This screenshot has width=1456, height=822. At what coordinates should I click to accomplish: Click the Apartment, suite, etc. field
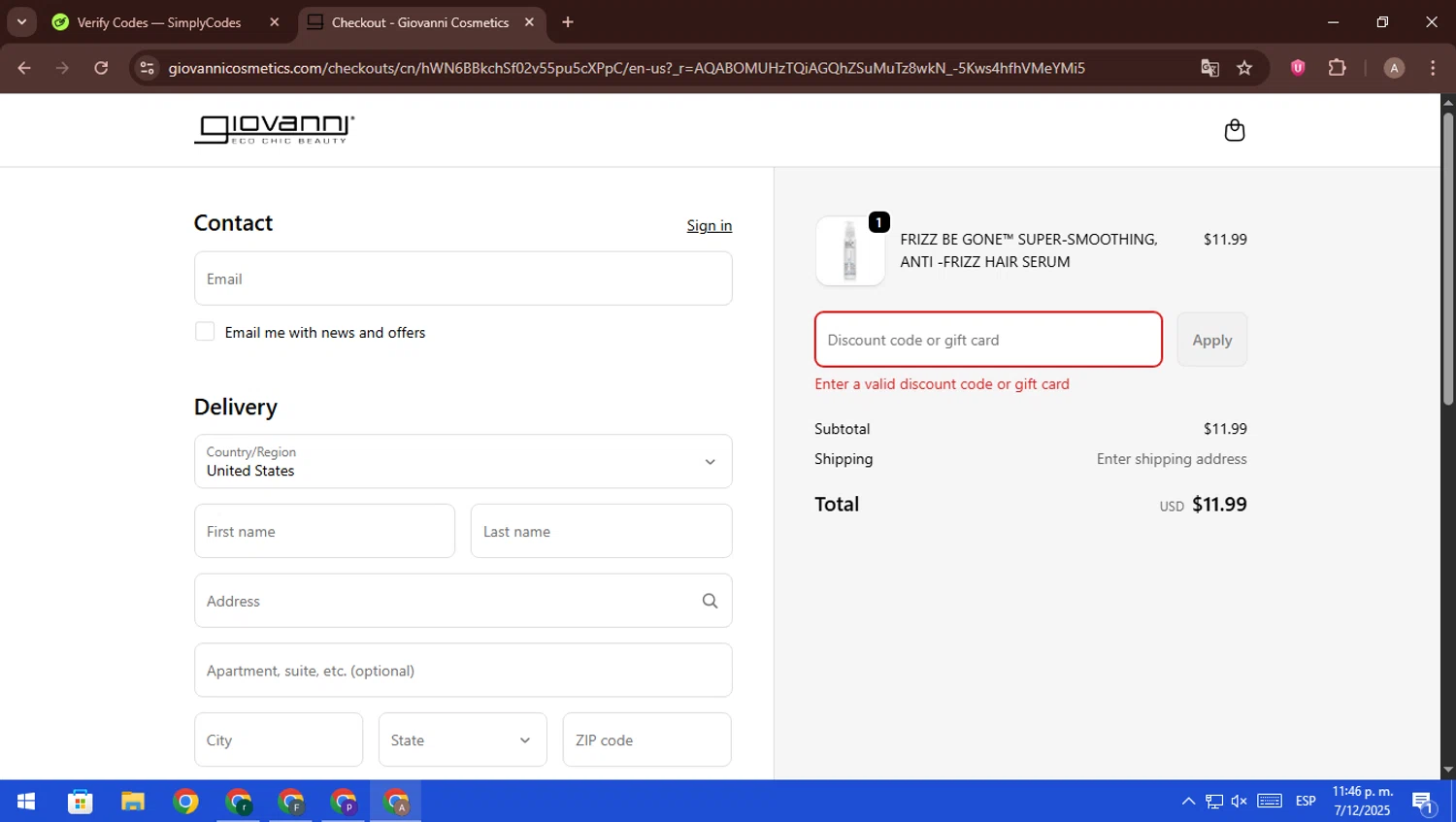point(463,670)
